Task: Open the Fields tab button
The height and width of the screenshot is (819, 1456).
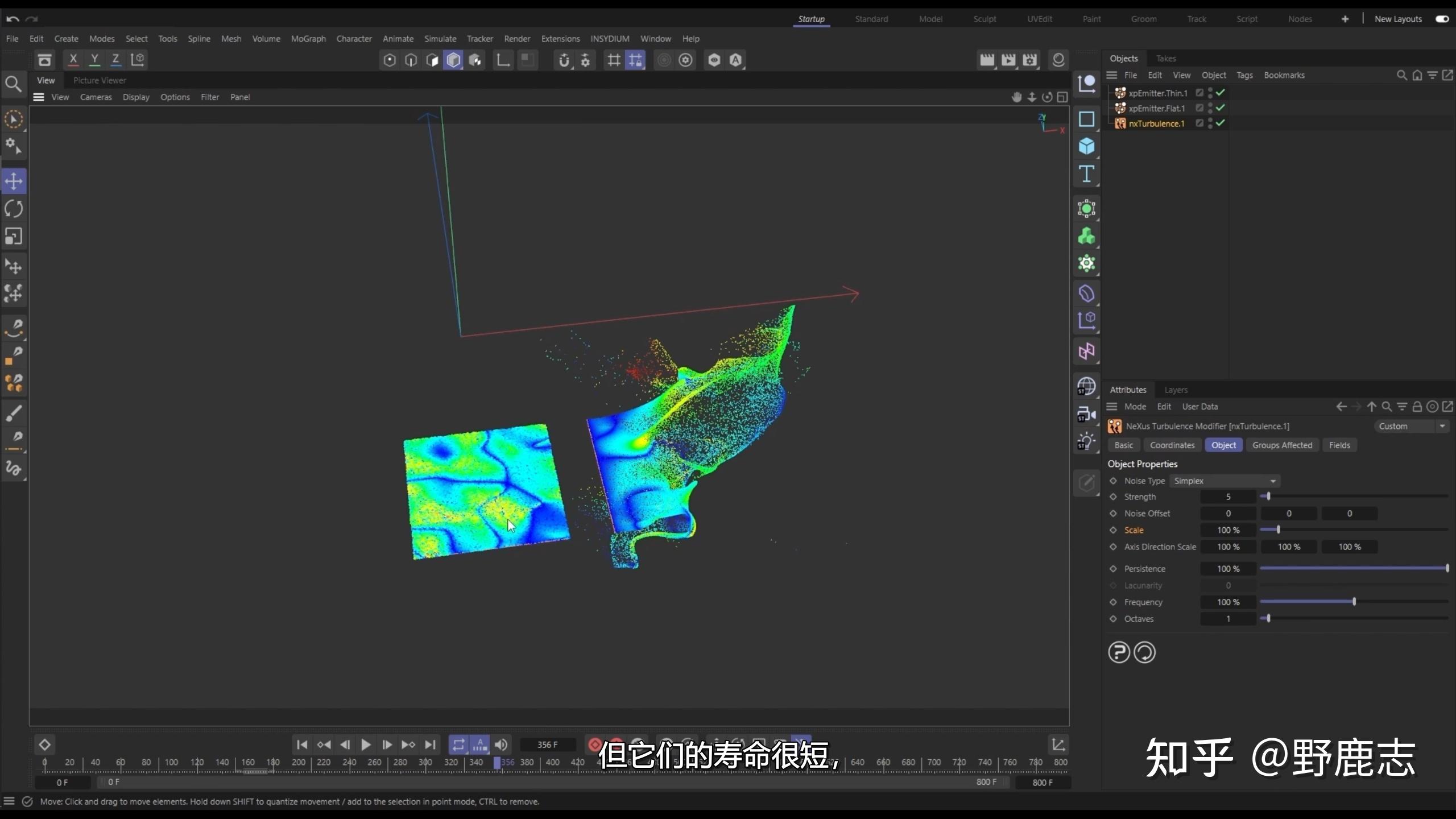Action: click(x=1339, y=445)
